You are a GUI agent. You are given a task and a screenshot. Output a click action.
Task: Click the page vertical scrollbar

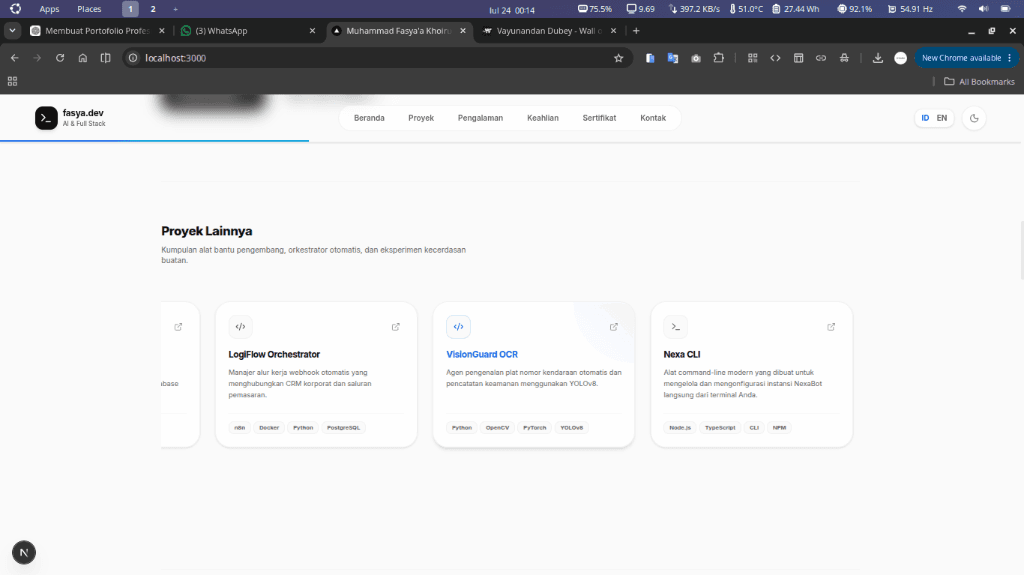point(1021,251)
